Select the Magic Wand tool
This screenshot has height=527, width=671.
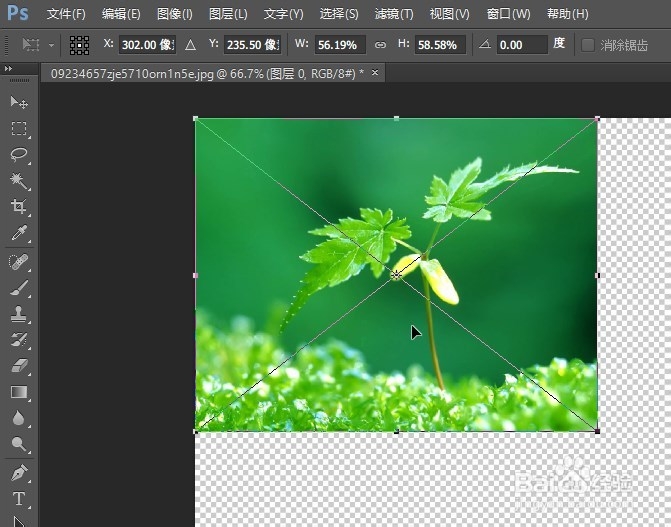[18, 181]
